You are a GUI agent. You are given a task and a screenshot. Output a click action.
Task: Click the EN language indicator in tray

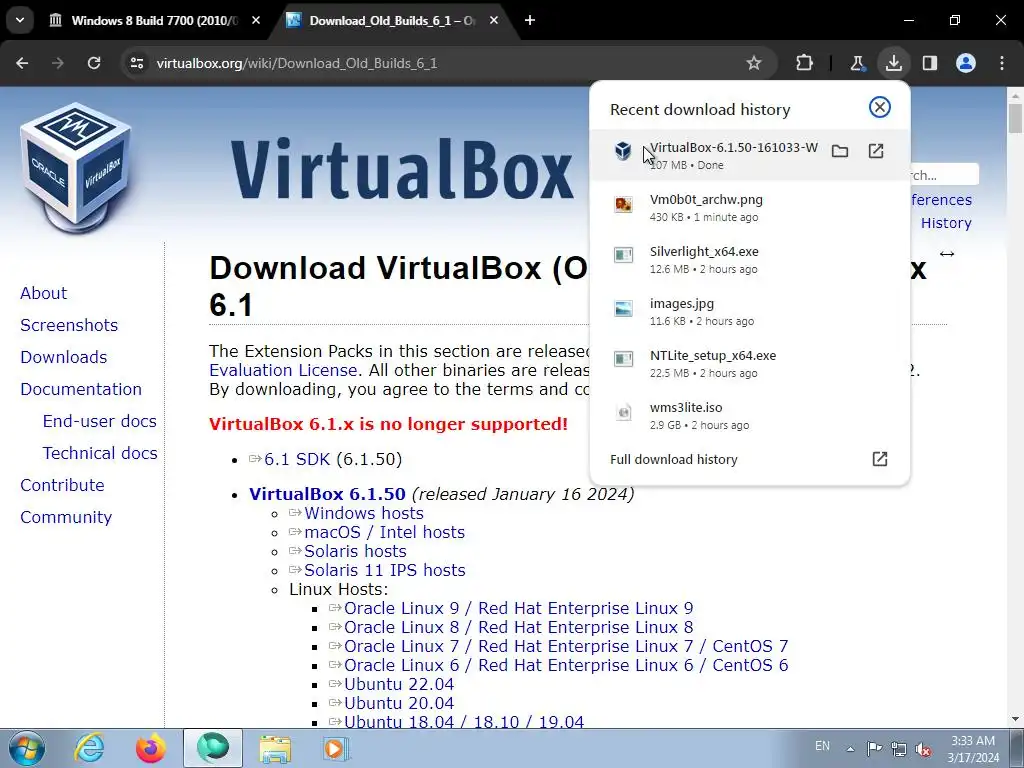(x=822, y=746)
